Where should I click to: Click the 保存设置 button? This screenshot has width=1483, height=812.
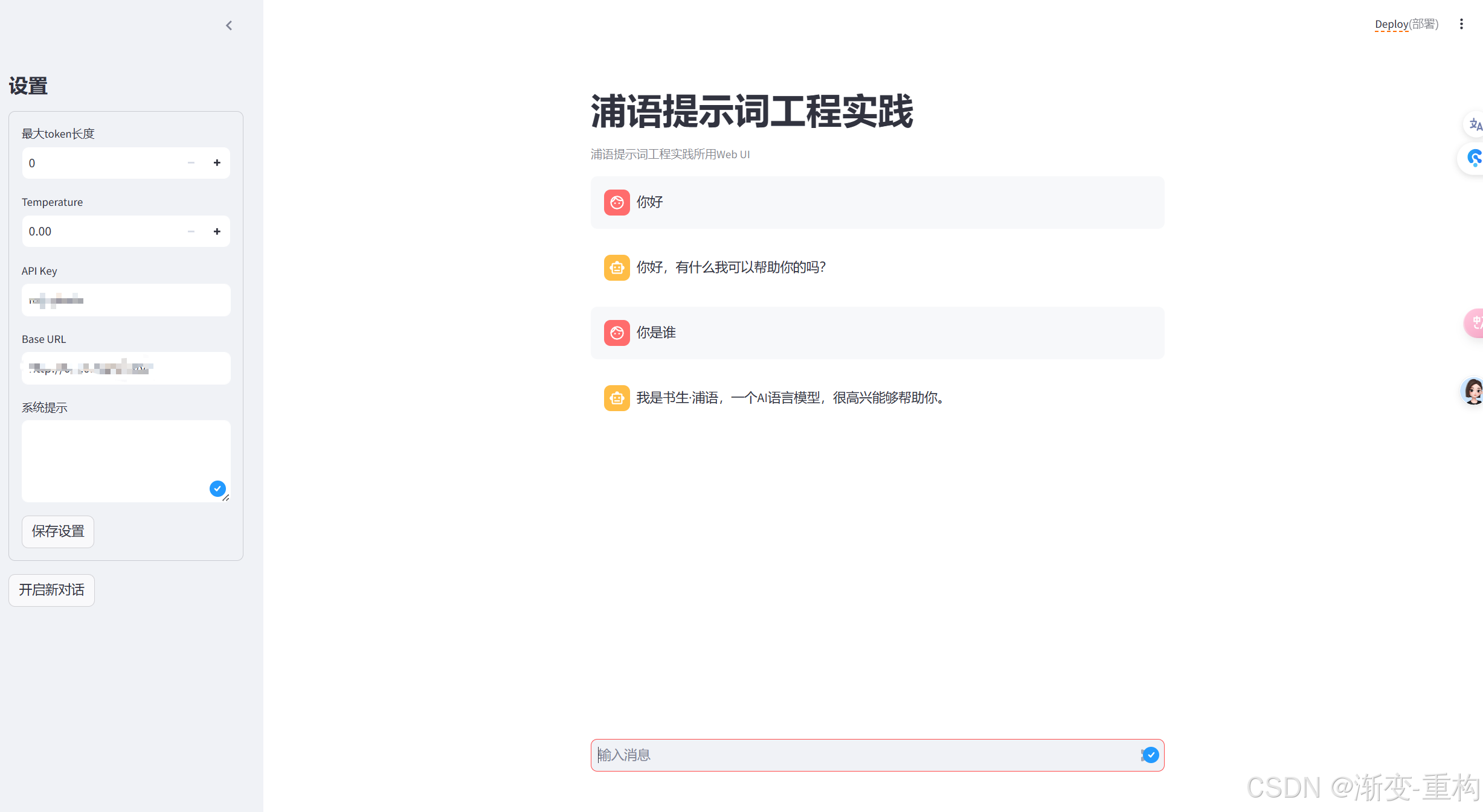[x=58, y=531]
